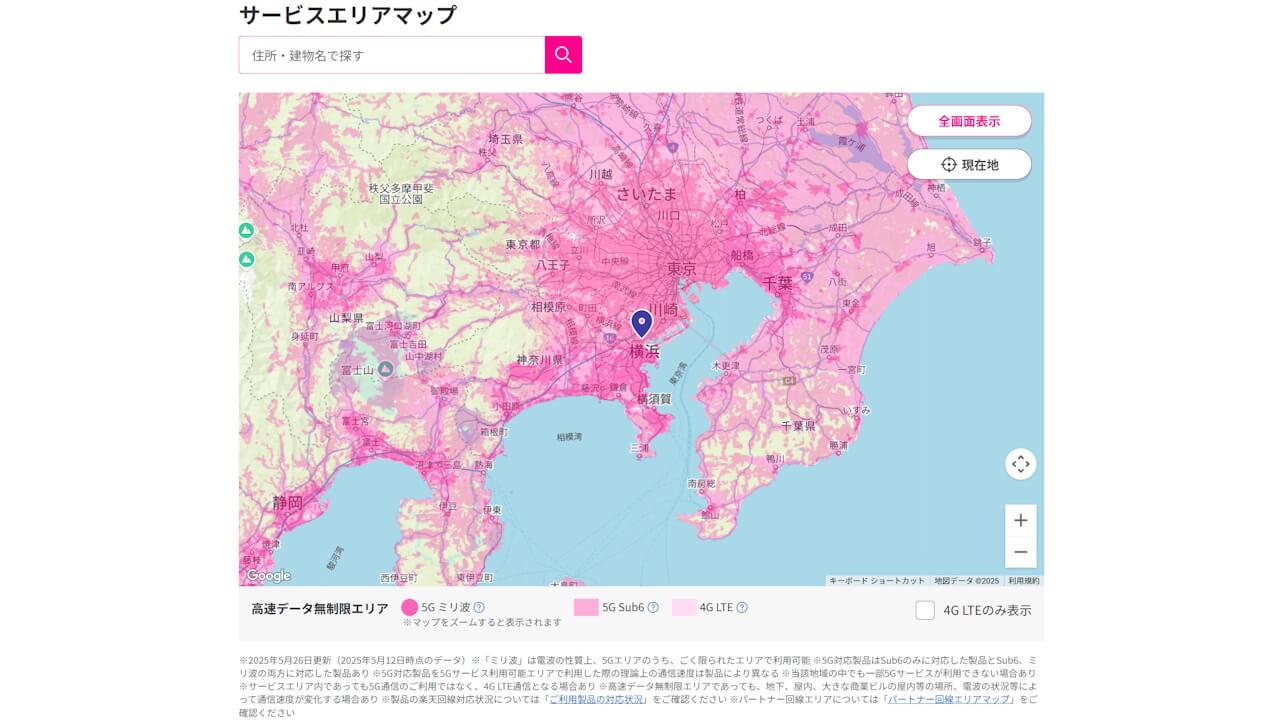Image resolution: width=1280 pixels, height=720 pixels.
Task: Open the ご利用製品の対応状況 link
Action: click(598, 700)
